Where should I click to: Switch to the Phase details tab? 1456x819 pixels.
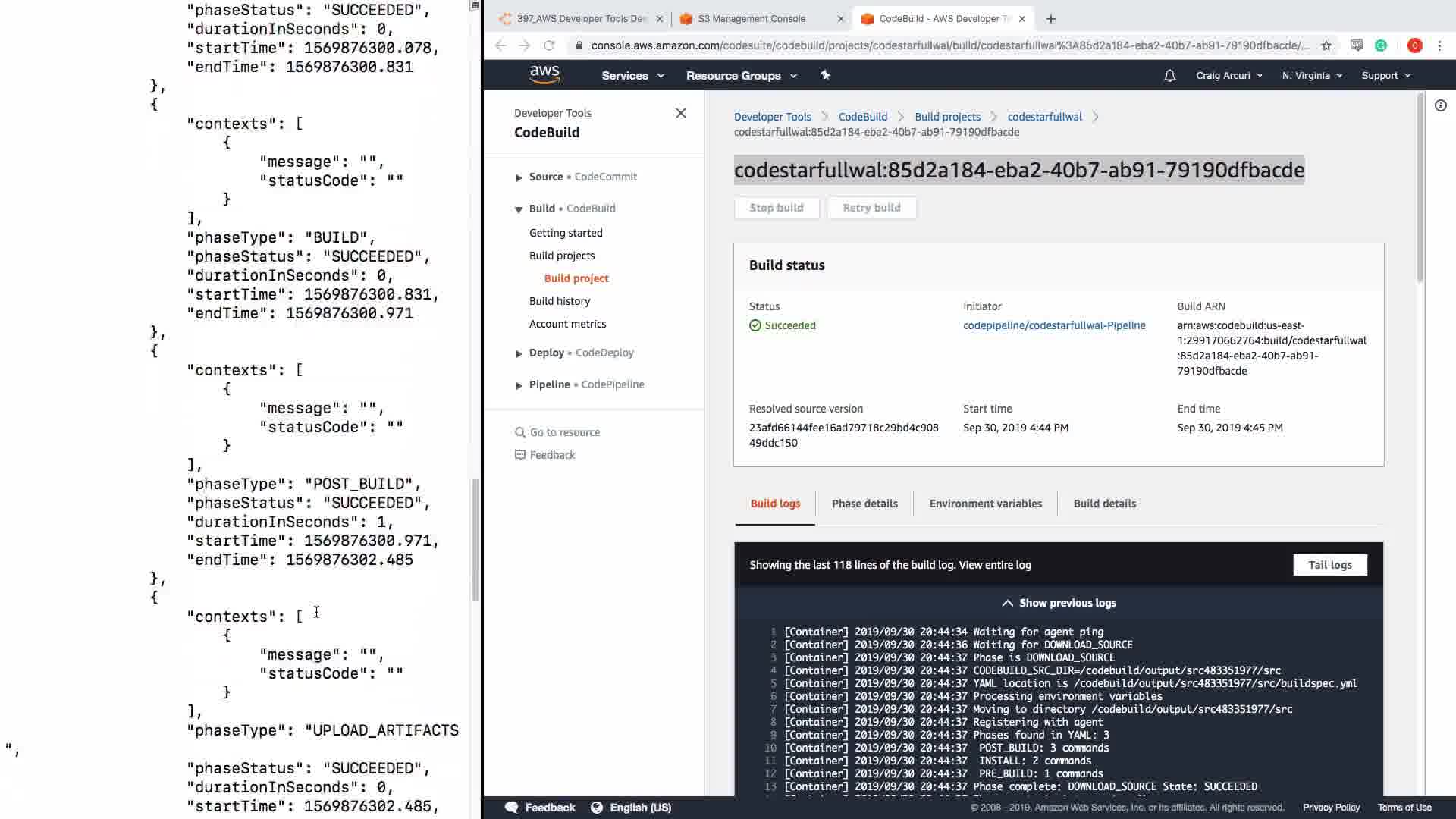click(x=864, y=504)
